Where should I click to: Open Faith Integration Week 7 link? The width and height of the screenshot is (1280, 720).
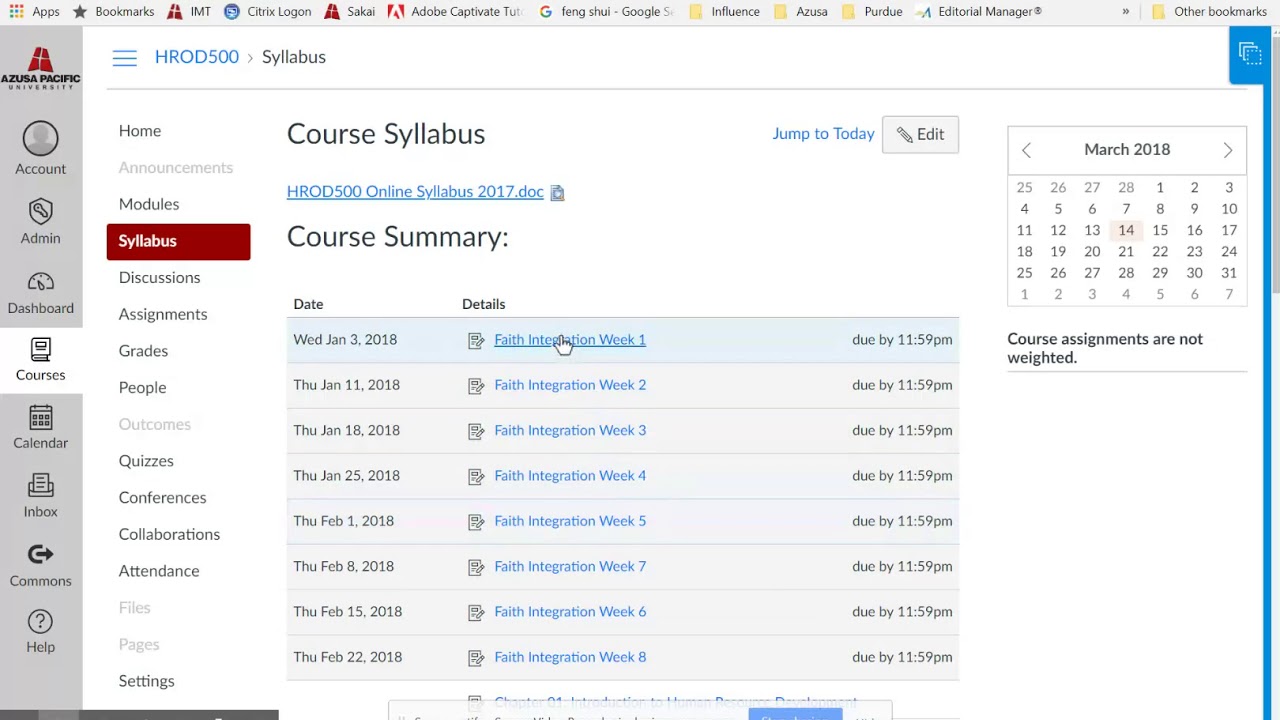[570, 566]
